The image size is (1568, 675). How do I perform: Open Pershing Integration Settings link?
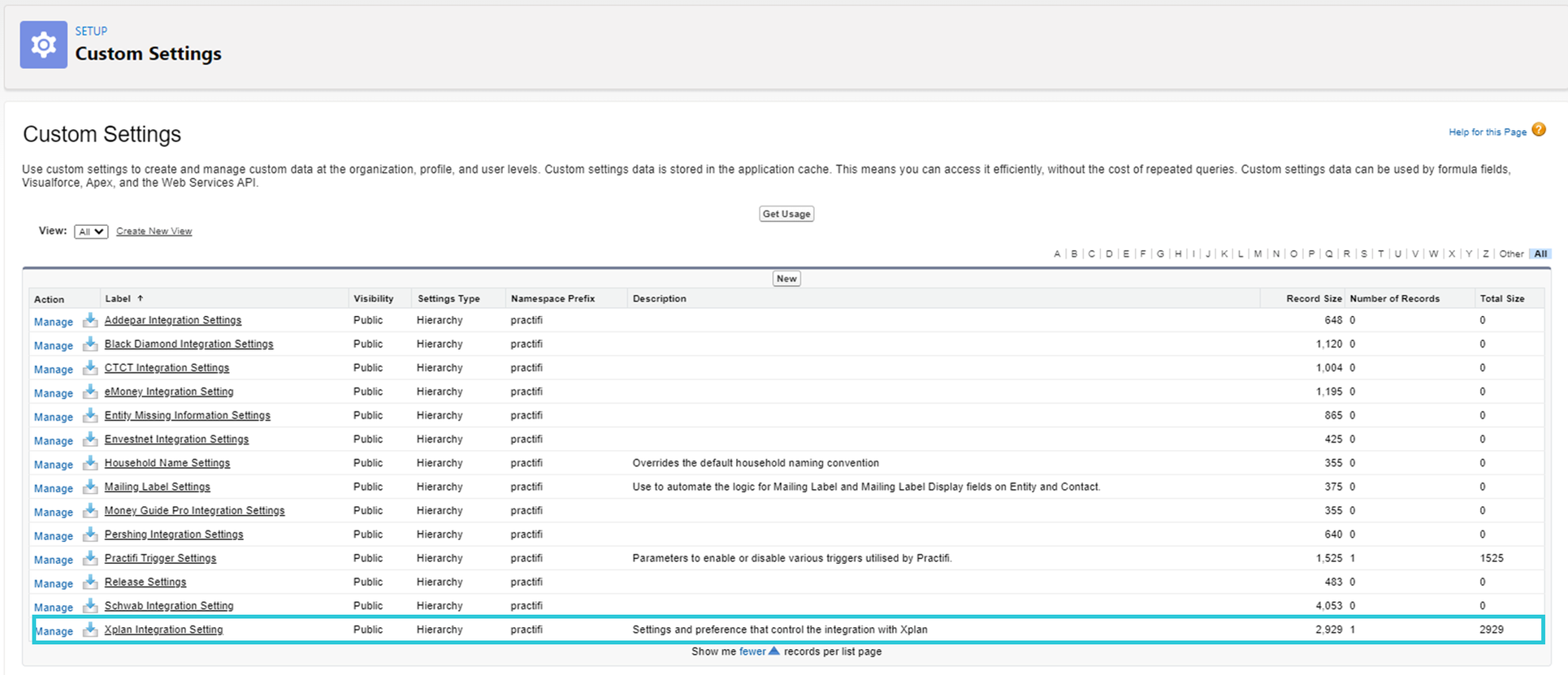click(174, 534)
